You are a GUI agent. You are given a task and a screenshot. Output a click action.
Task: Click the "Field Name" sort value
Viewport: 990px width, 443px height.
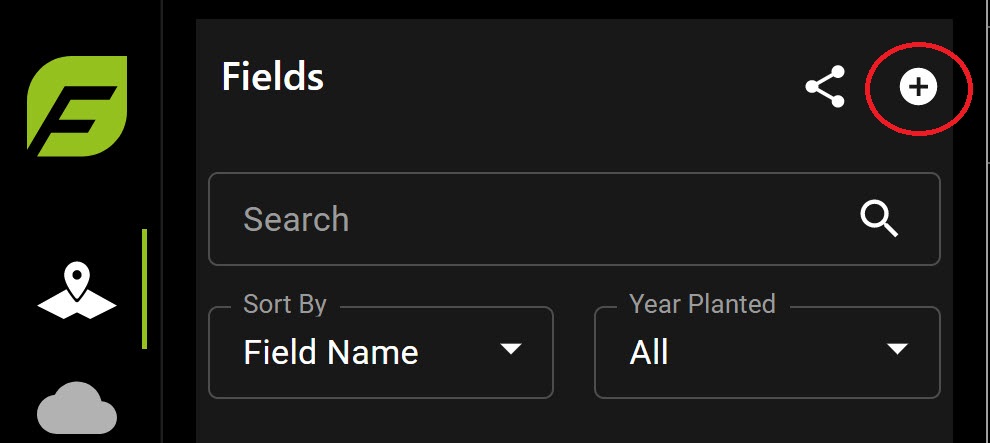coord(331,352)
